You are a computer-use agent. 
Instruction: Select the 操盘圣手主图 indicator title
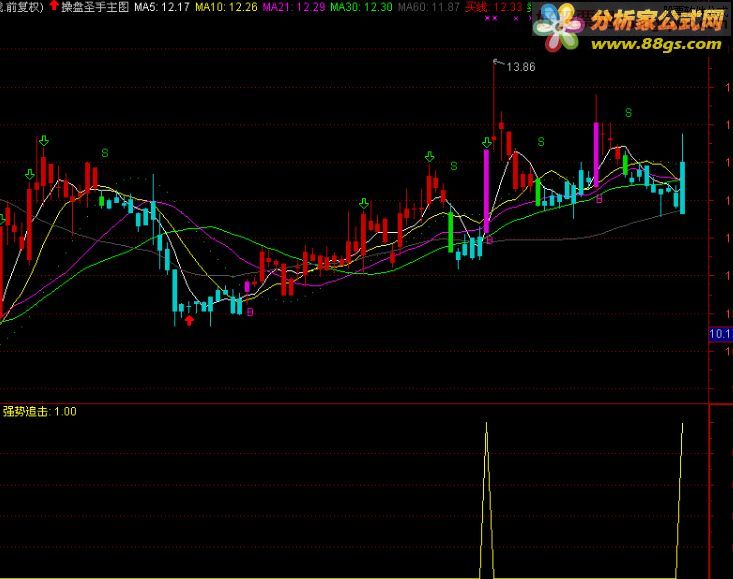coord(95,7)
